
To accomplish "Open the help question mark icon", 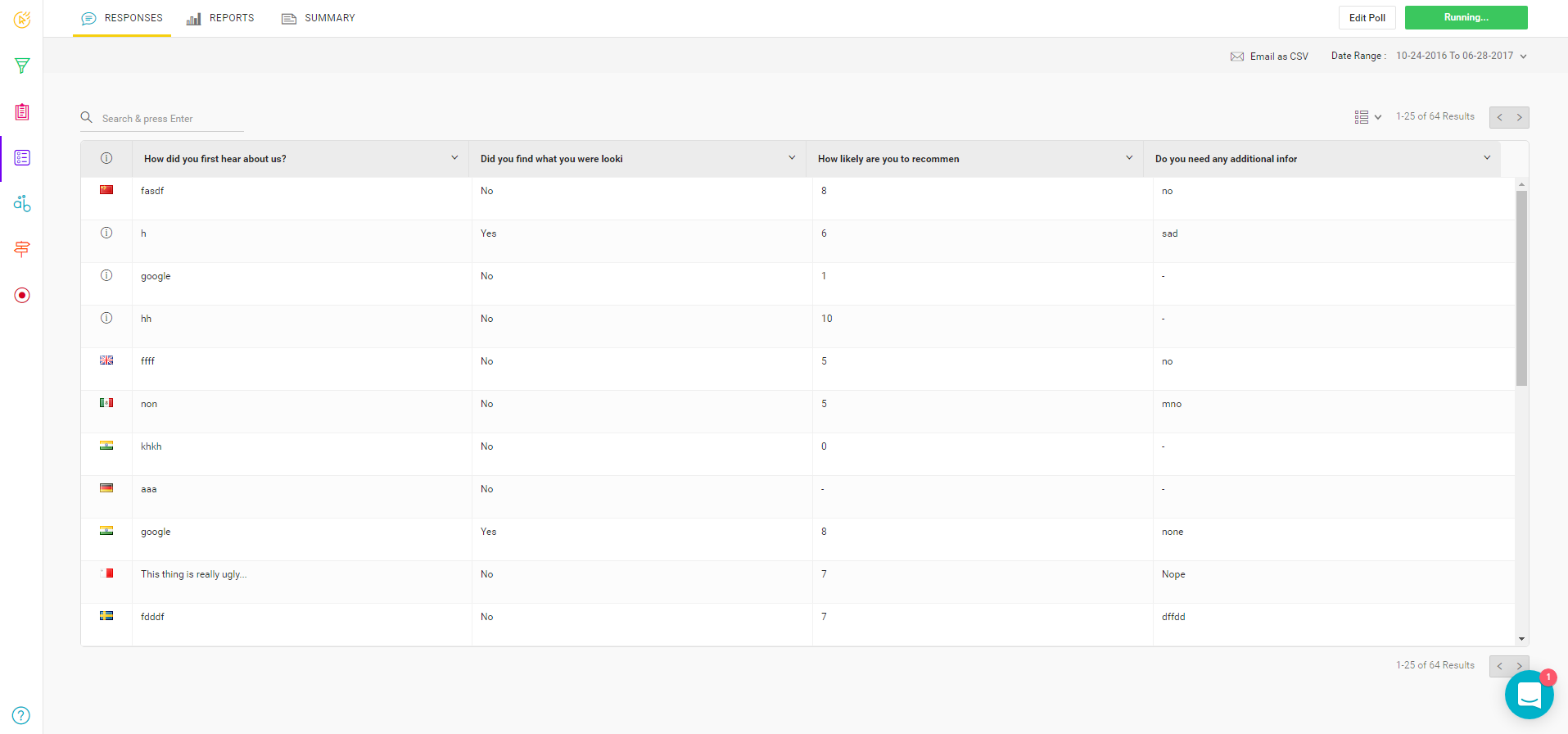I will [22, 714].
